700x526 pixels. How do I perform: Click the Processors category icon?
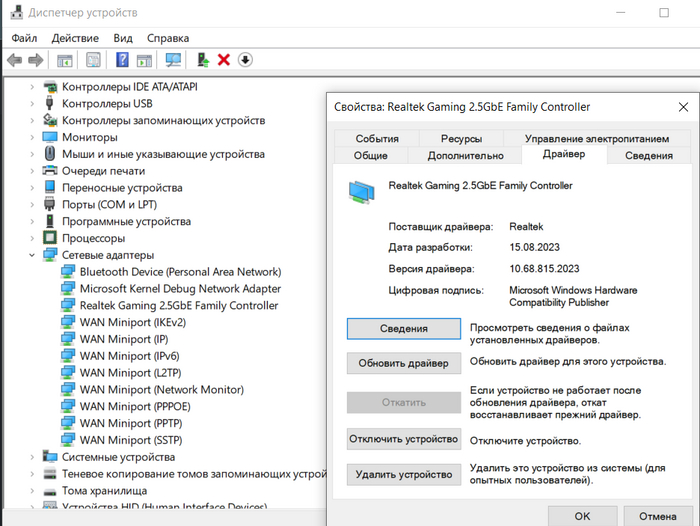point(50,238)
